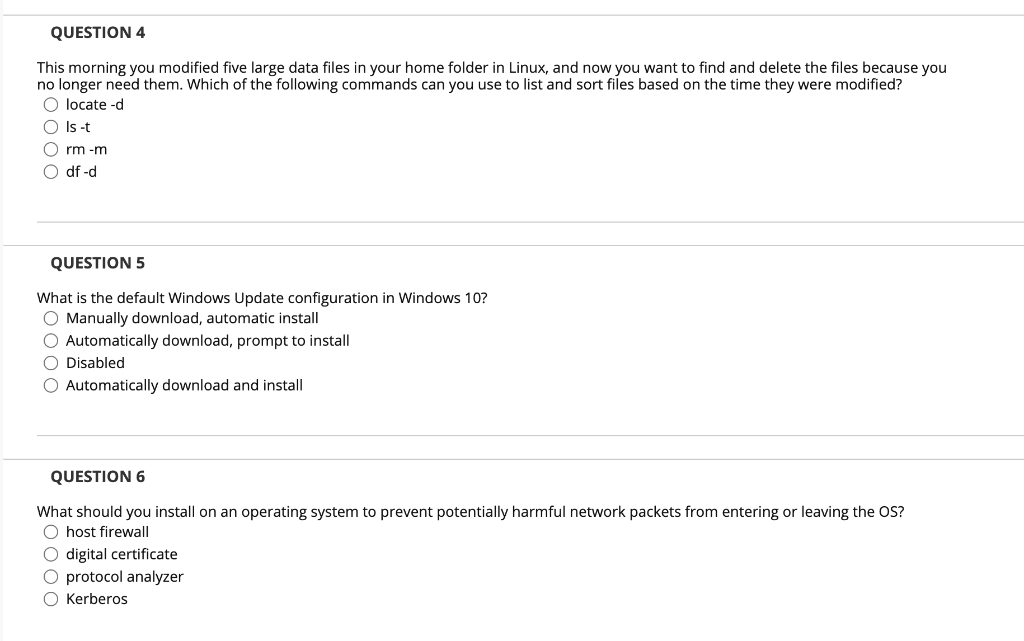
Task: Select the 'locate -d' radio option
Action: pyautogui.click(x=51, y=104)
